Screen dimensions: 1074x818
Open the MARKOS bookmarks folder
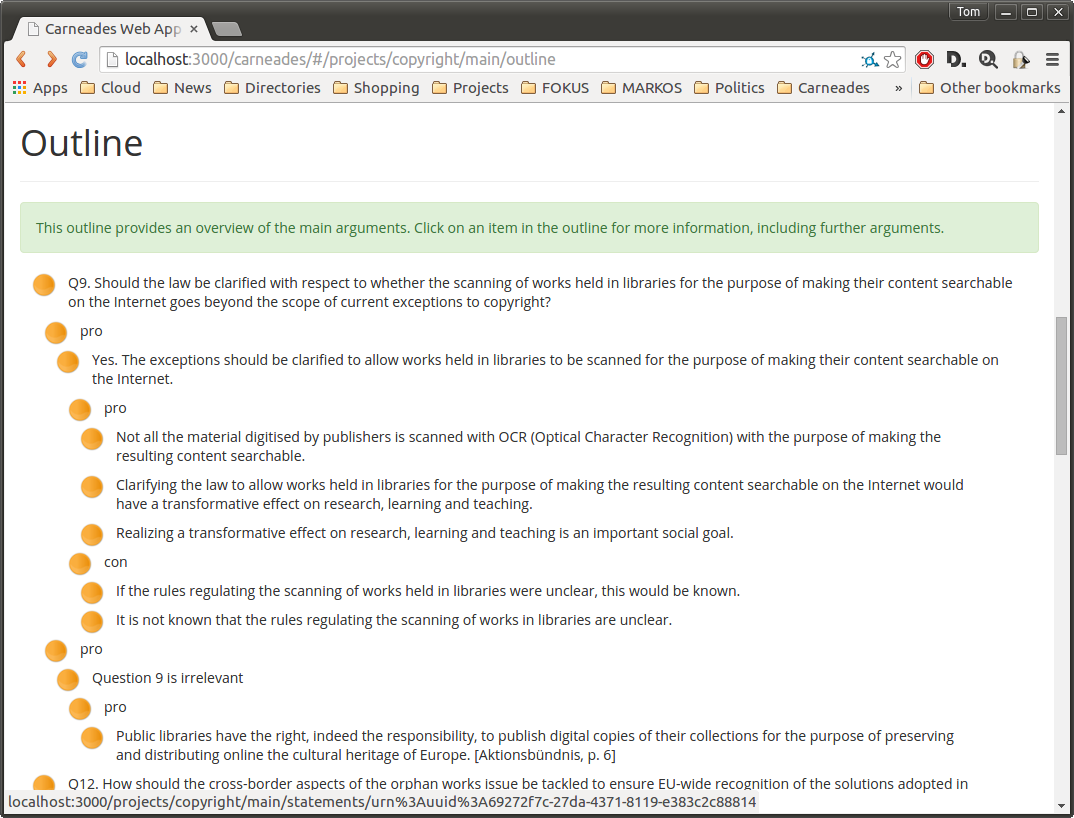(641, 88)
